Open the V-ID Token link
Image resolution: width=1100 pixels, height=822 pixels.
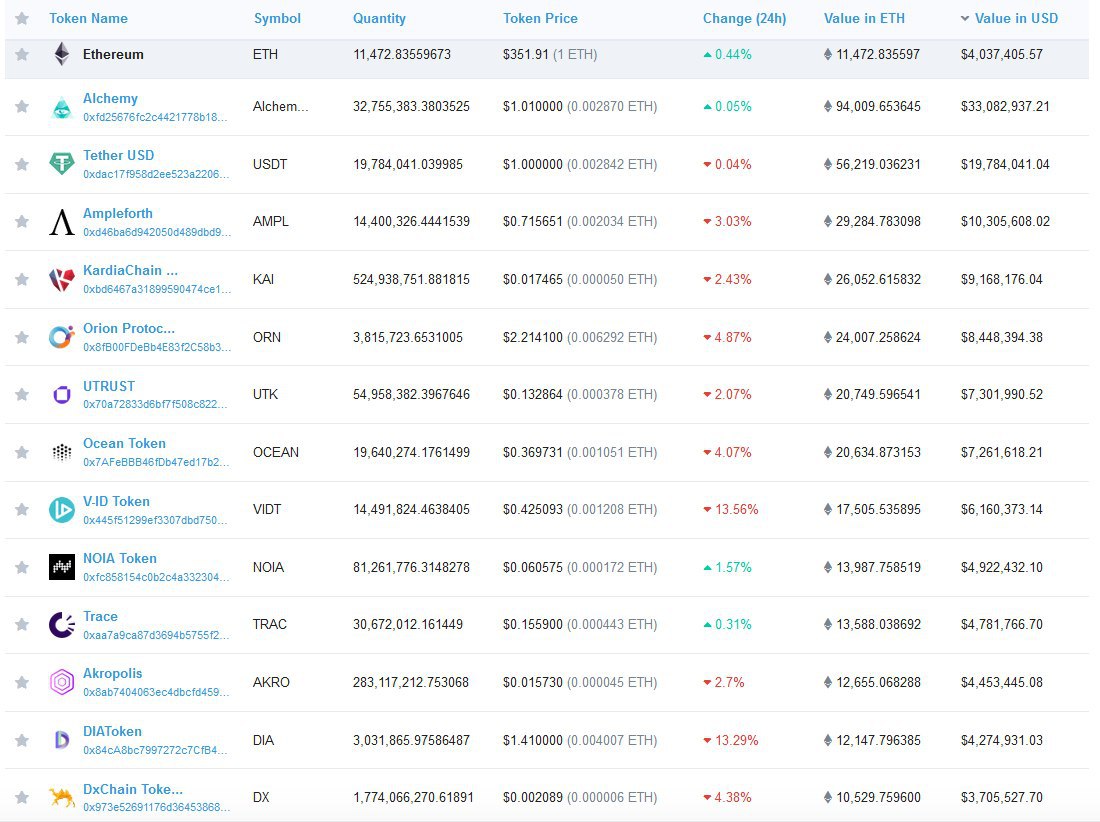point(116,501)
